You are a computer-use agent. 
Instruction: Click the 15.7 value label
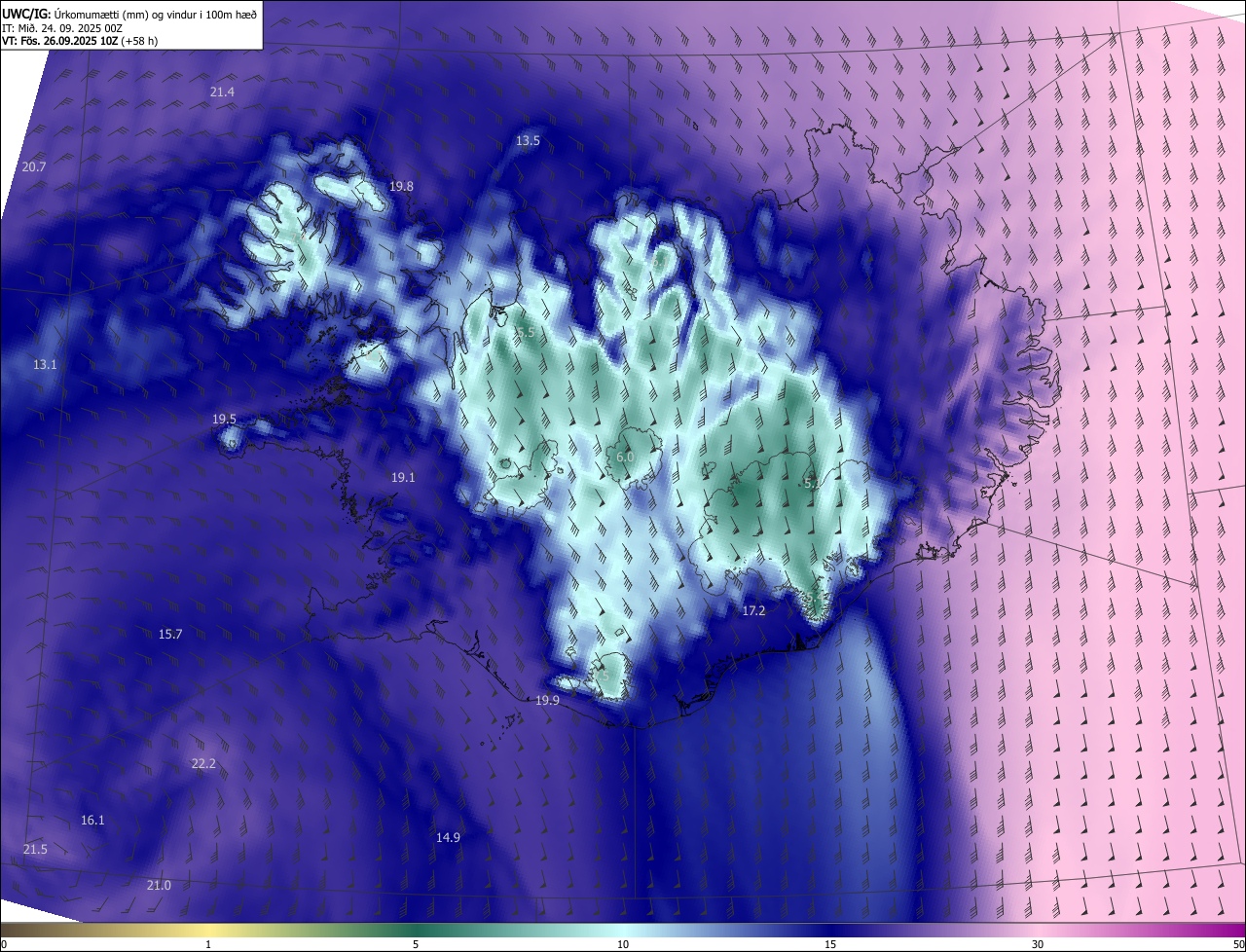[170, 635]
